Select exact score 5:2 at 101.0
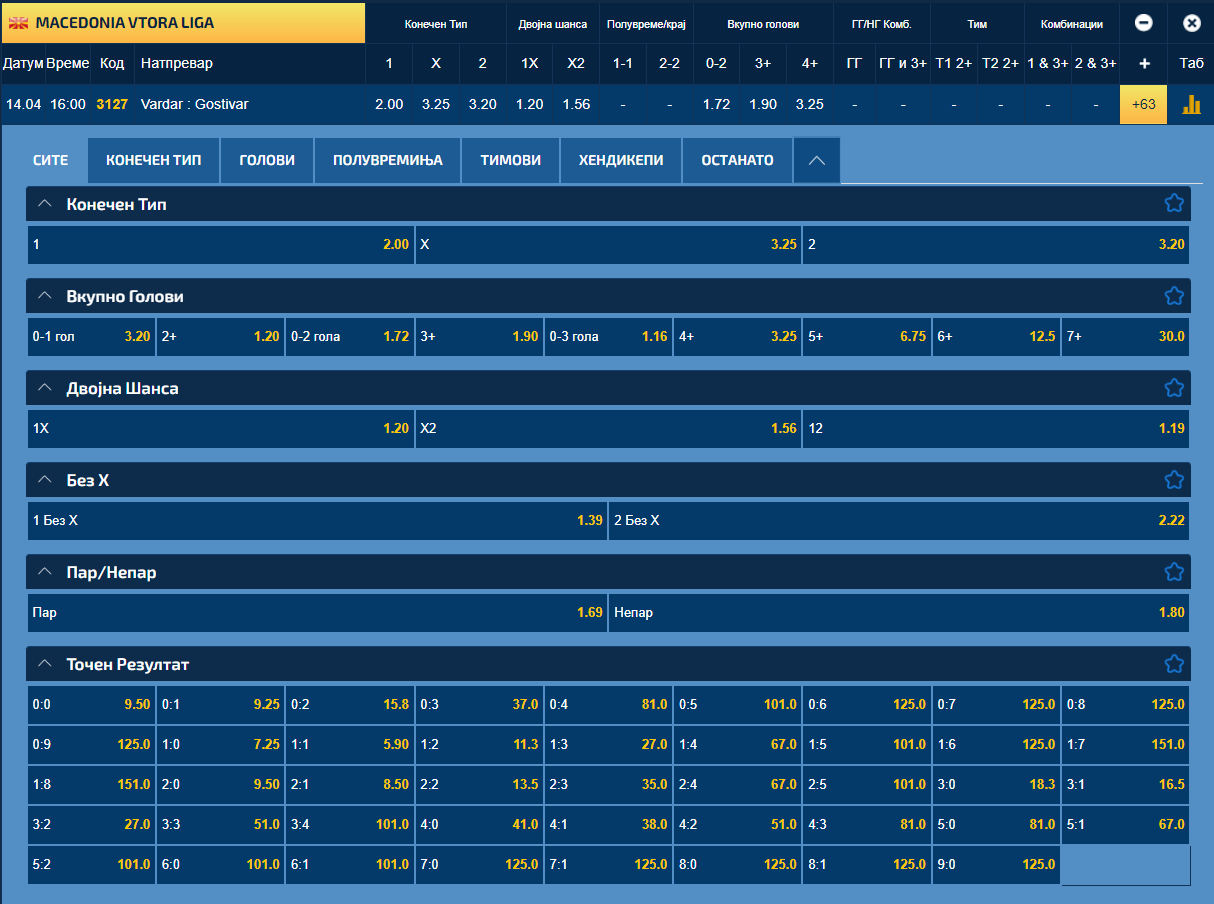Screen dimensions: 1214x904 (x=91, y=864)
